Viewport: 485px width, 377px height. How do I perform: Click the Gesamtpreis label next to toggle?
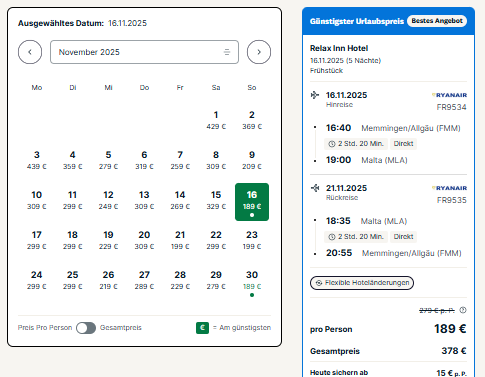point(121,328)
